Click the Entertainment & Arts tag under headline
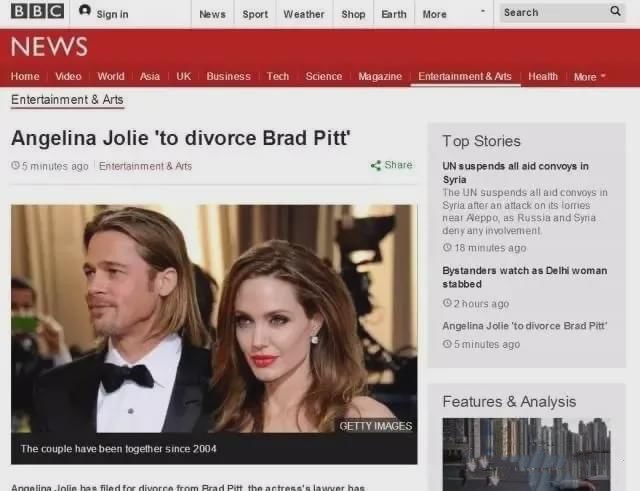This screenshot has width=640, height=491. [145, 166]
